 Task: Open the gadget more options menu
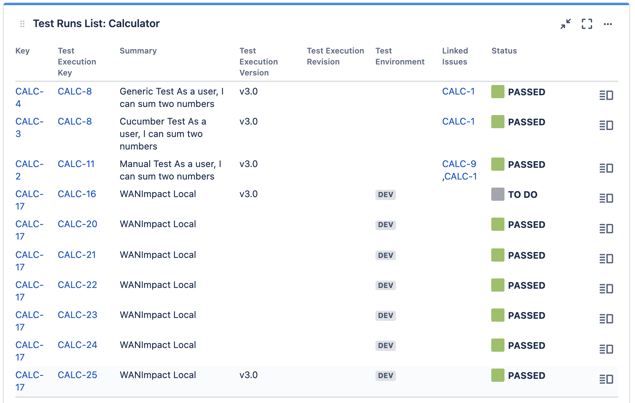coord(608,24)
